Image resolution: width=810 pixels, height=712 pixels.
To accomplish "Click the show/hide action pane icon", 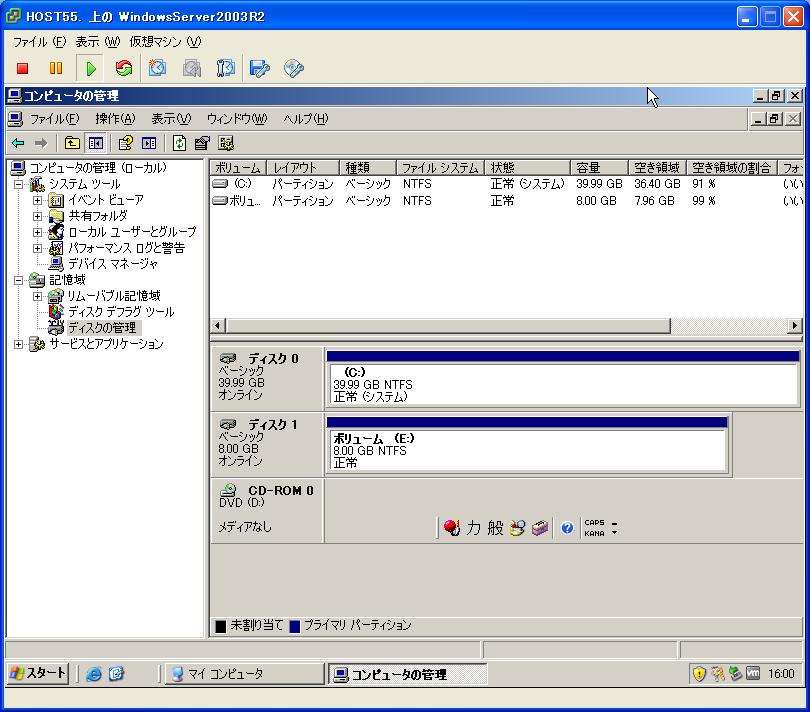I will [x=149, y=143].
